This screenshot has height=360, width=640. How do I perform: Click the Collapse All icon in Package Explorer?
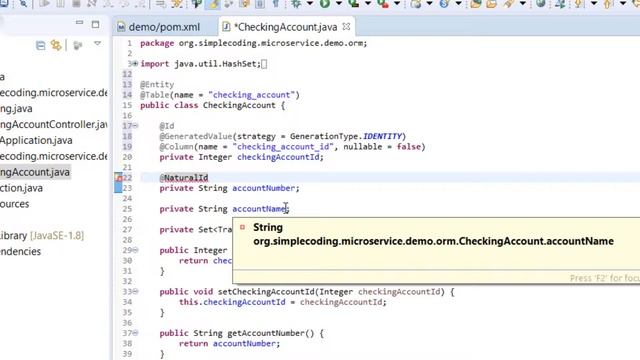point(40,45)
